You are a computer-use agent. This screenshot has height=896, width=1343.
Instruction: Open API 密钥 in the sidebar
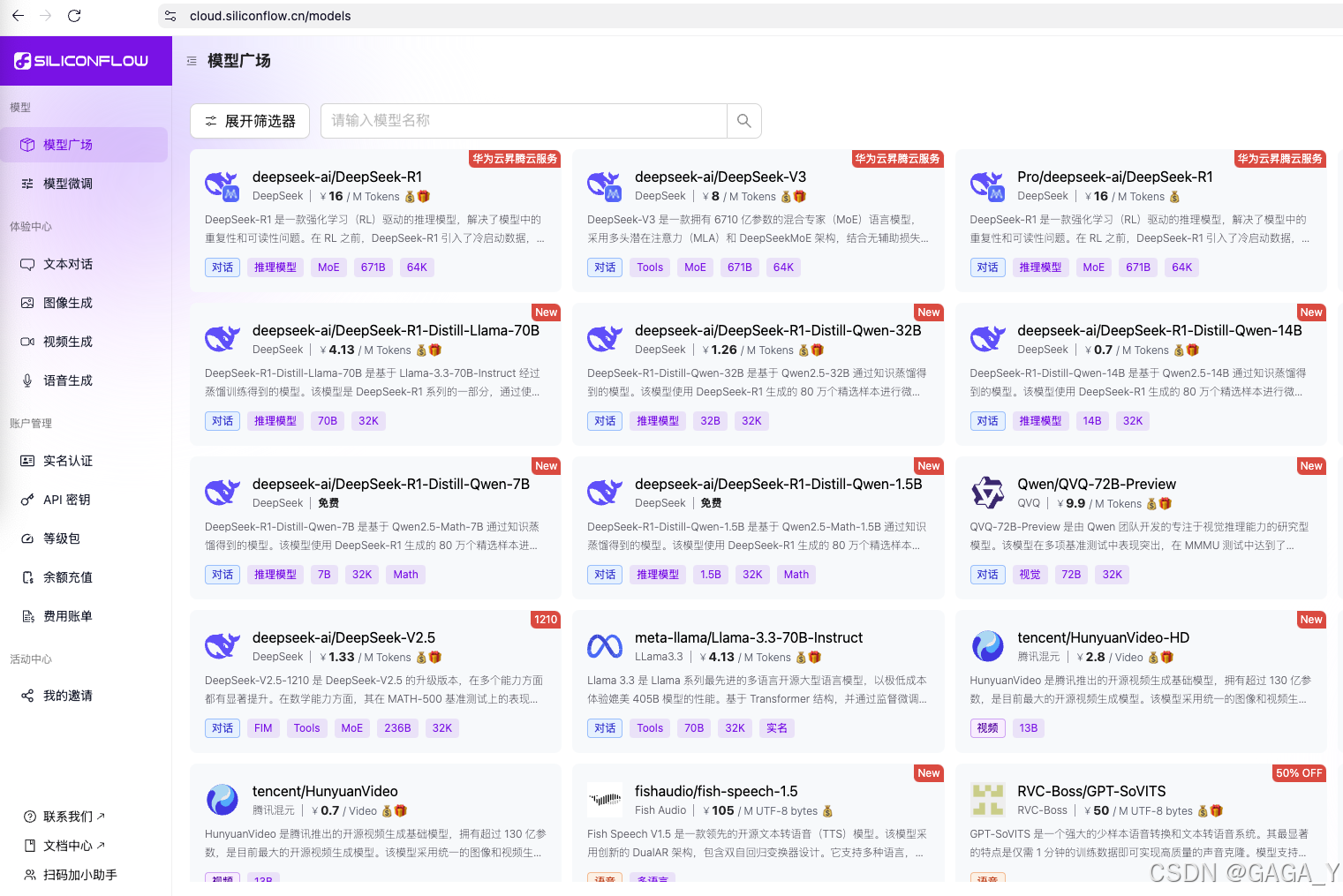[x=84, y=500]
